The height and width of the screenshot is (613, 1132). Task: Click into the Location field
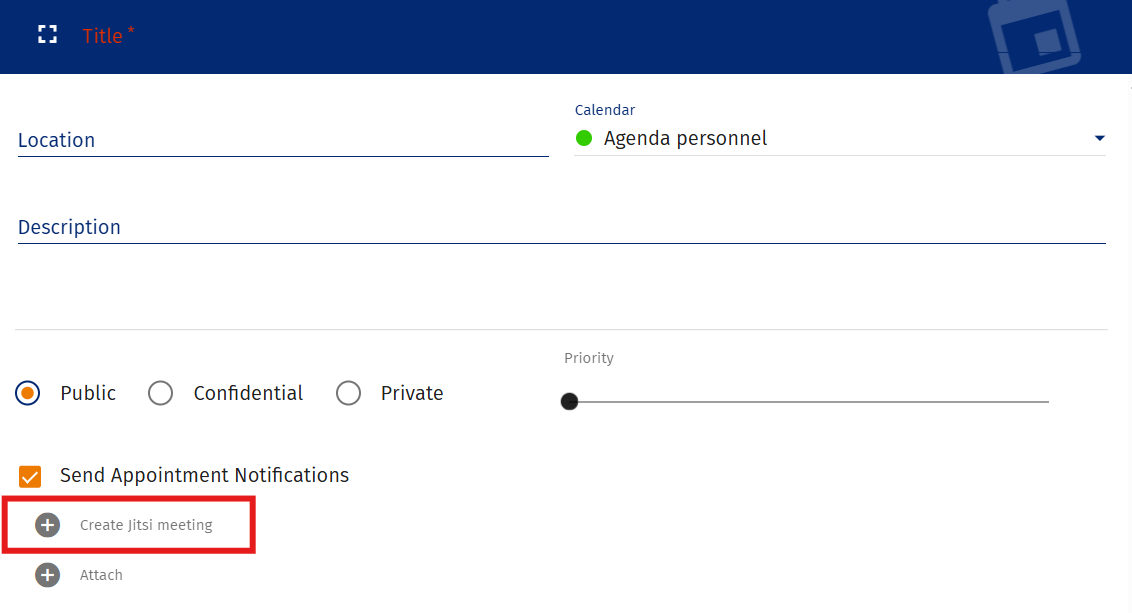(282, 140)
